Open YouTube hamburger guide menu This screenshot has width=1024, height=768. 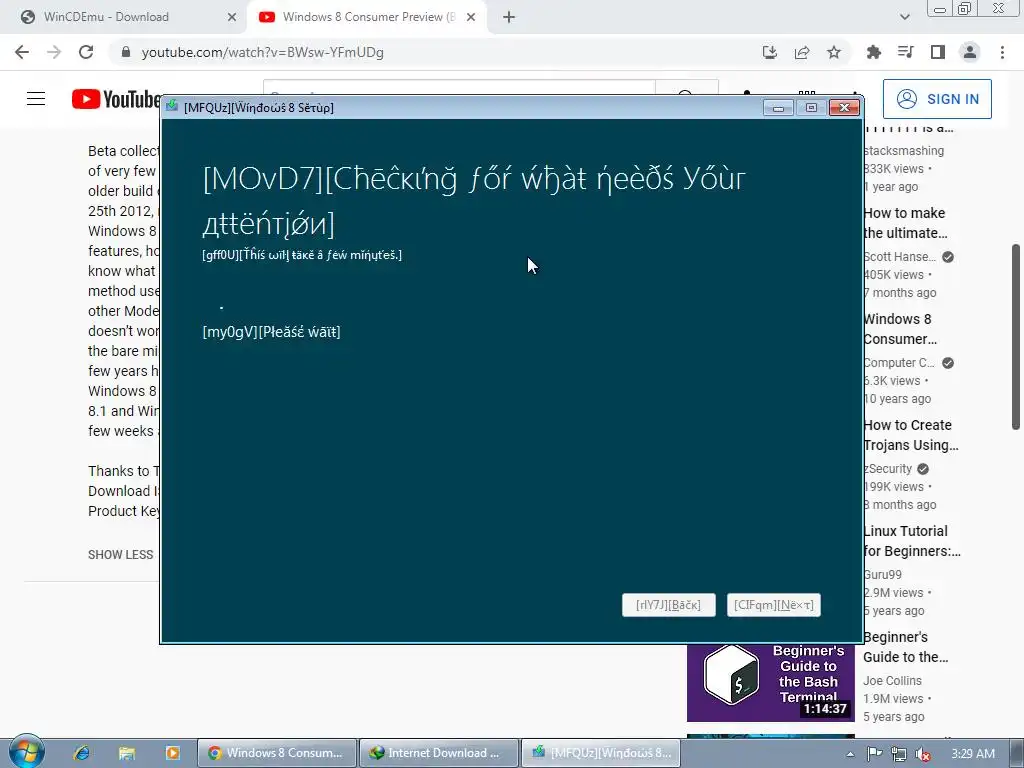coord(36,99)
